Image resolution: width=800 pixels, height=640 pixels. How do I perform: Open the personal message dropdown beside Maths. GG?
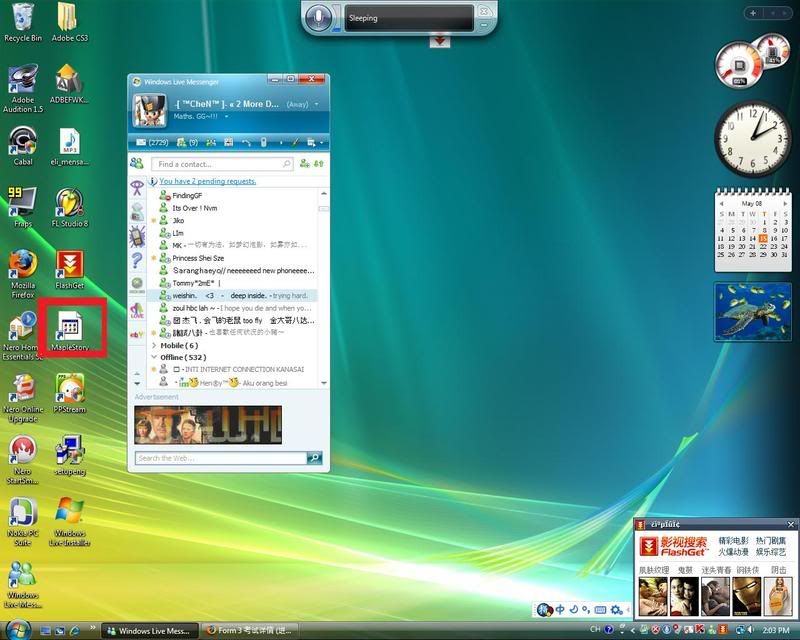227,116
